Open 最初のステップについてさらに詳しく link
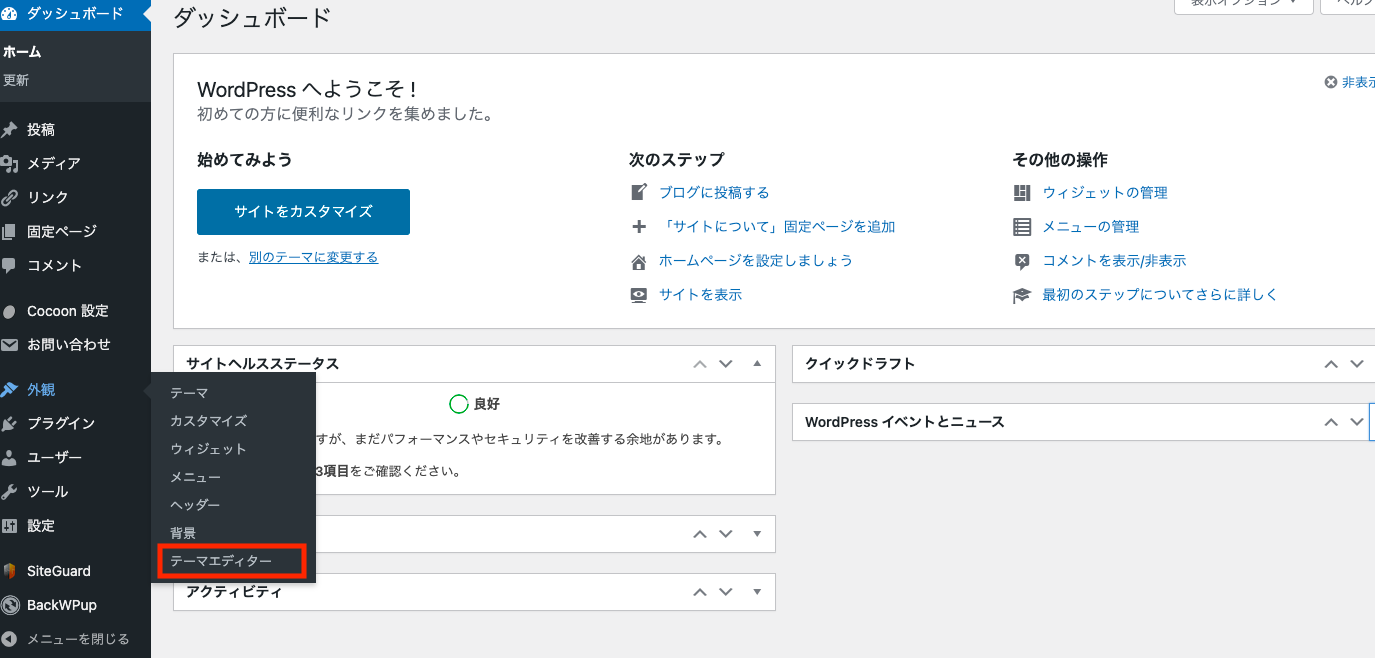The width and height of the screenshot is (1375, 658). click(1160, 295)
